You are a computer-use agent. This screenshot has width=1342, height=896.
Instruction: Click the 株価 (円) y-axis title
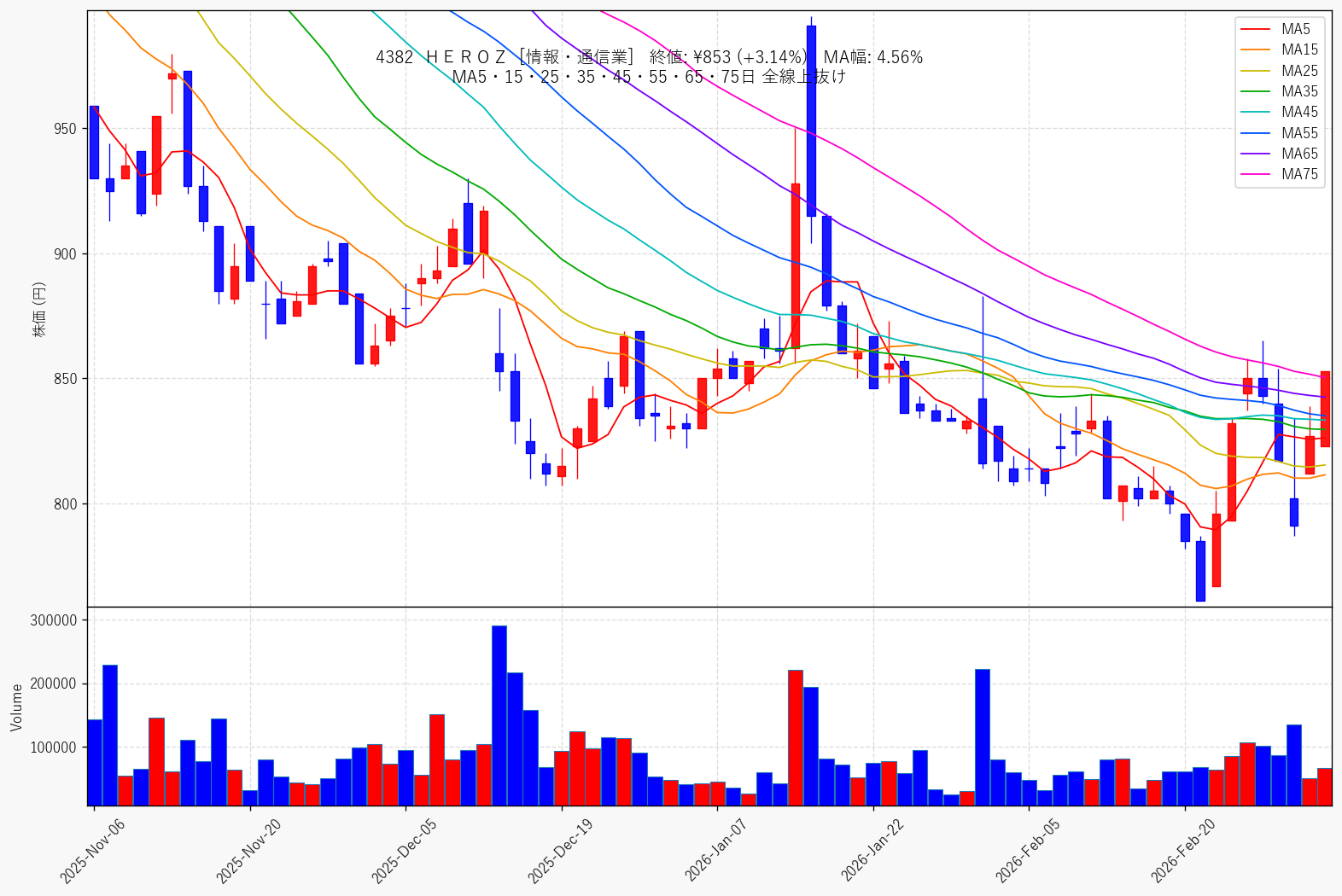click(x=39, y=309)
